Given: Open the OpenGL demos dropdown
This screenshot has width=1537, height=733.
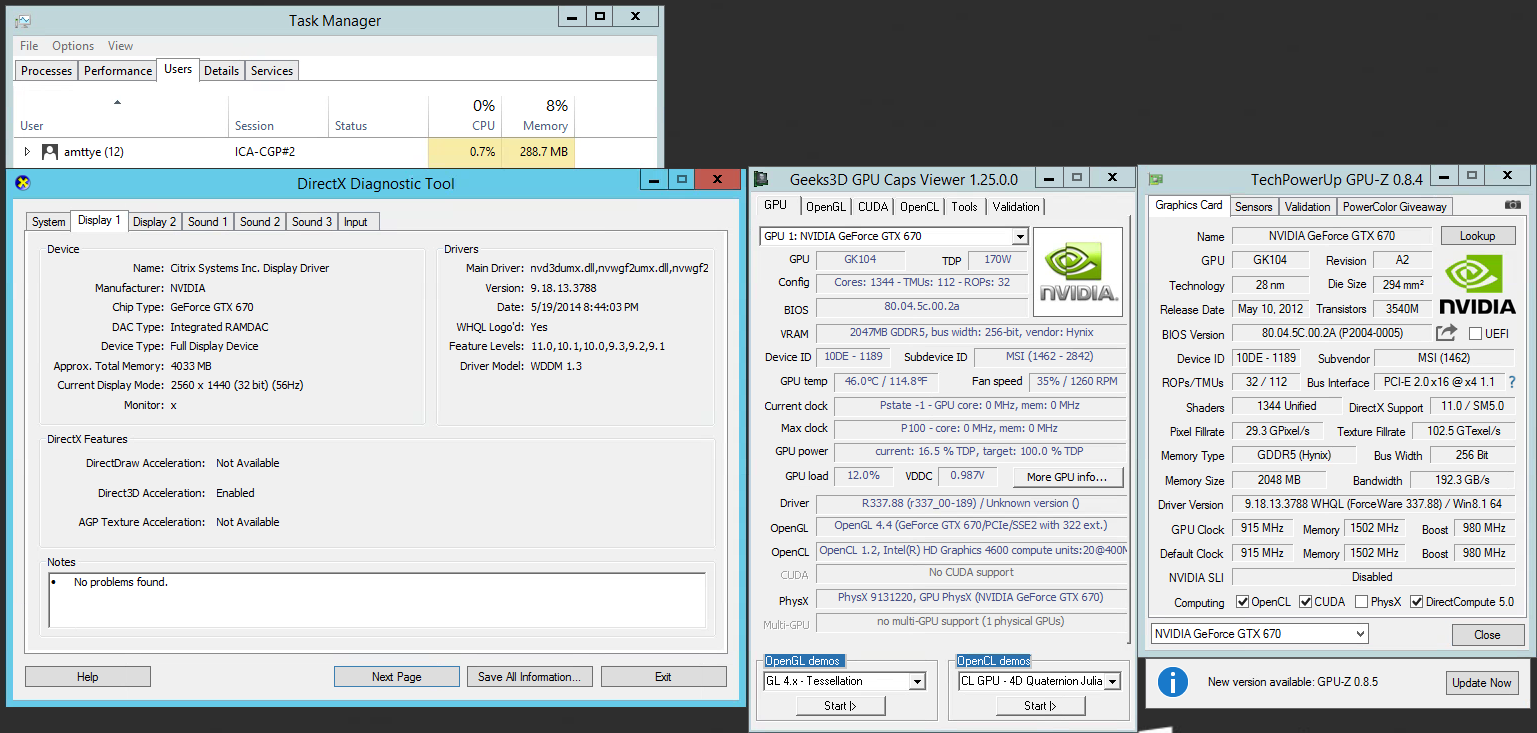Looking at the screenshot, I should [x=917, y=681].
